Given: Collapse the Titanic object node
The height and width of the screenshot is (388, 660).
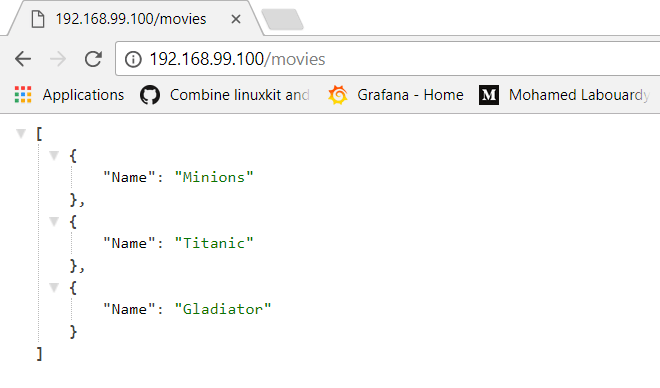Looking at the screenshot, I should pyautogui.click(x=54, y=221).
